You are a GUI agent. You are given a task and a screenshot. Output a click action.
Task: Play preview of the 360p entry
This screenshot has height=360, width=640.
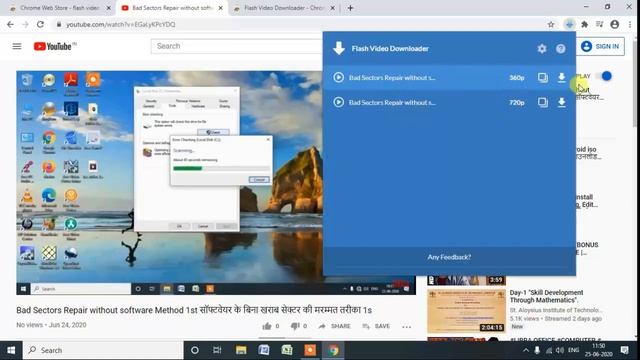pyautogui.click(x=338, y=77)
